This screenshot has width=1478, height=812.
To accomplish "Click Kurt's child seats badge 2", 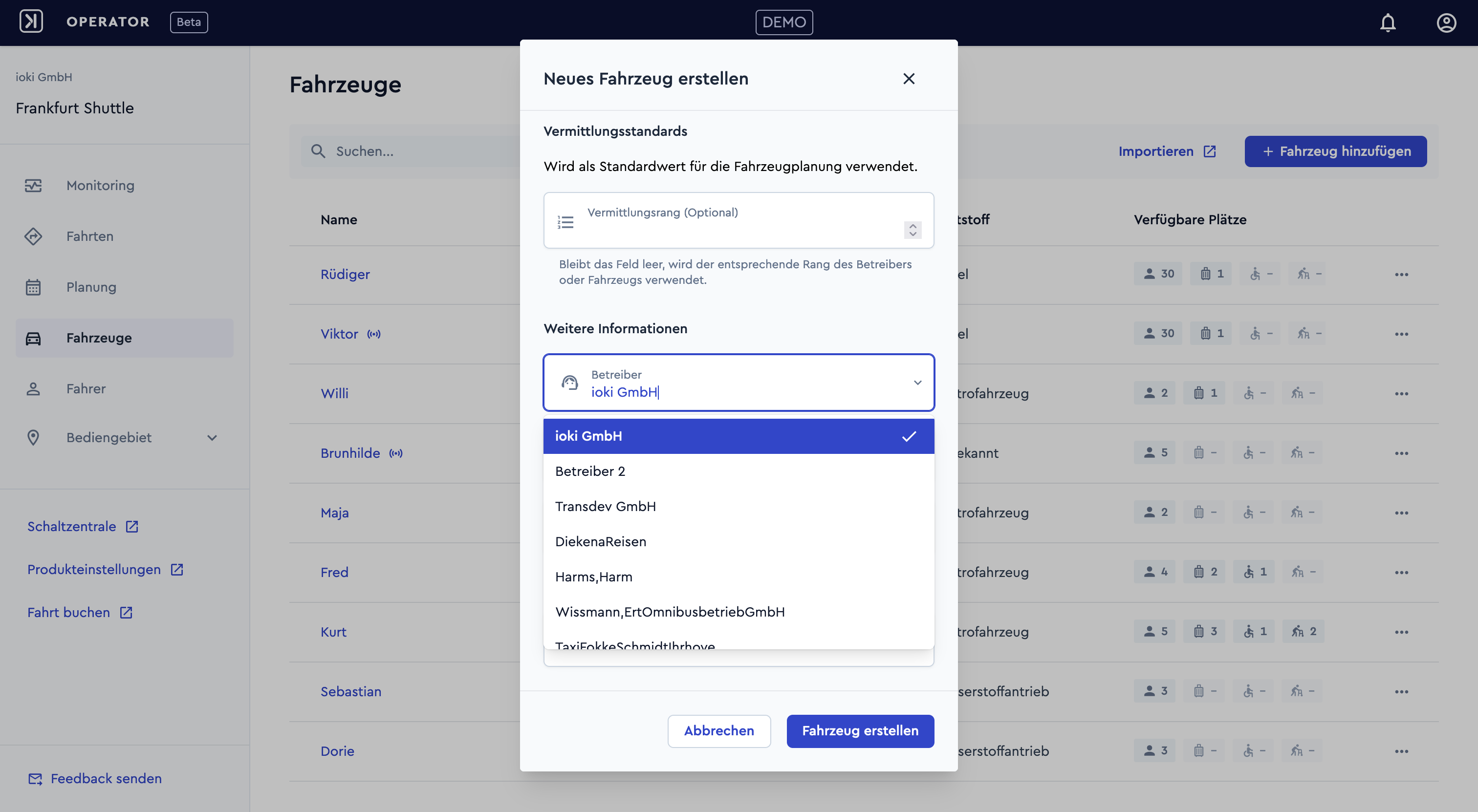I will coord(1303,631).
